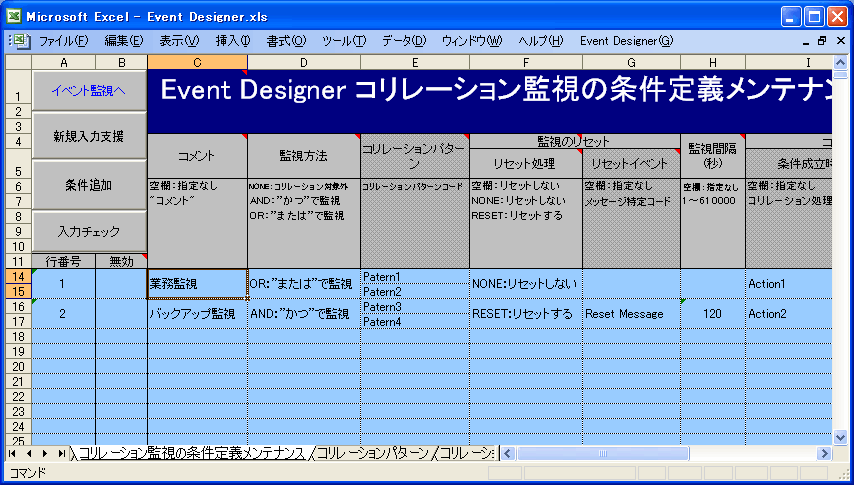The height and width of the screenshot is (485, 854).
Task: Click vertical scrollbar up arrow
Action: pos(840,63)
